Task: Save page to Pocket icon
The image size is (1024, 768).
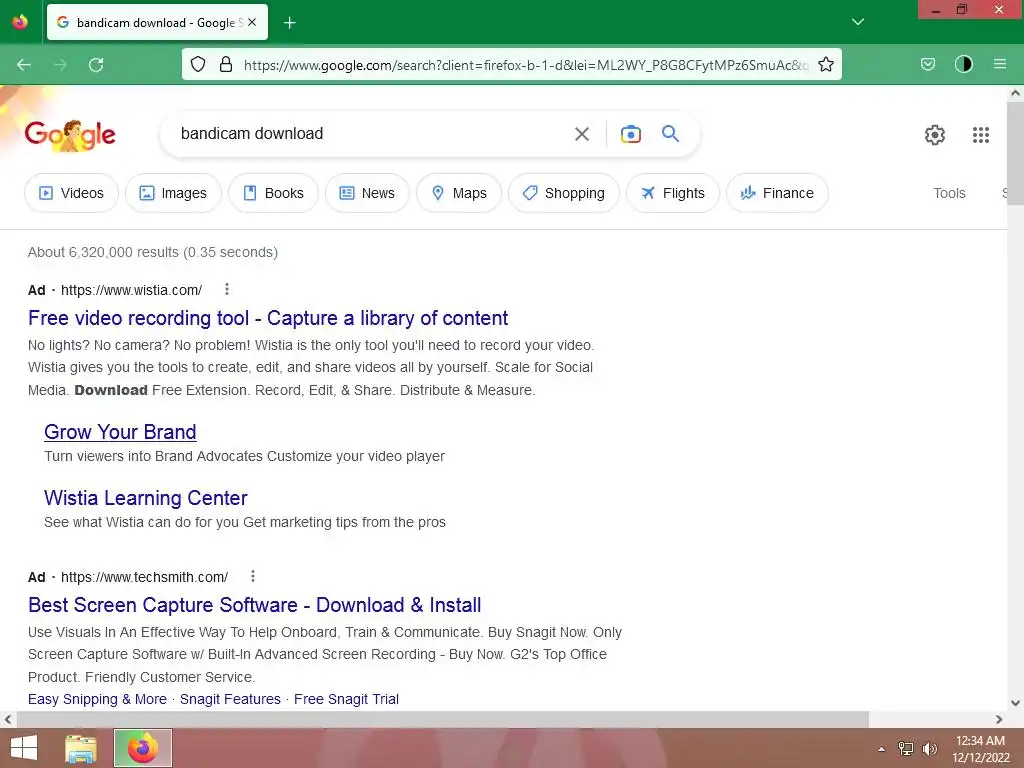Action: click(927, 64)
